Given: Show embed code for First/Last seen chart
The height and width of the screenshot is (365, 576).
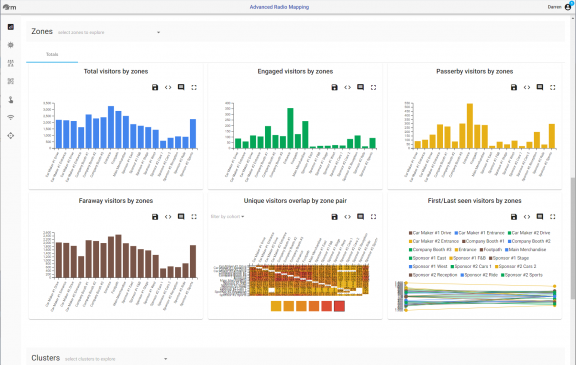Looking at the screenshot, I should [527, 217].
